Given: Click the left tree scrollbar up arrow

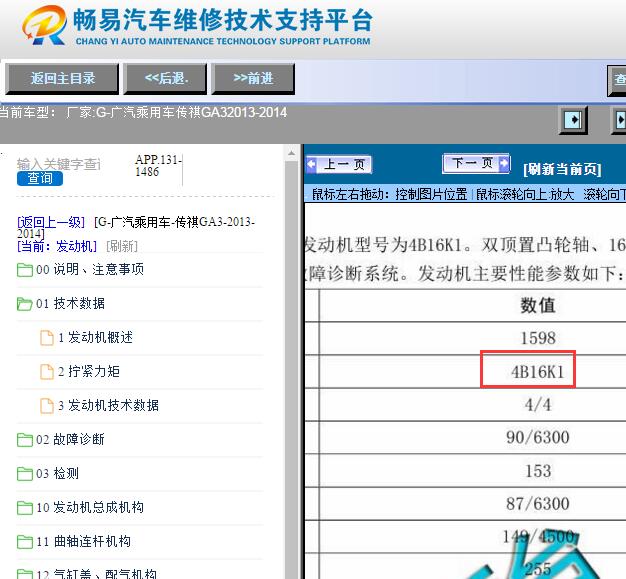Looking at the screenshot, I should click(x=291, y=153).
